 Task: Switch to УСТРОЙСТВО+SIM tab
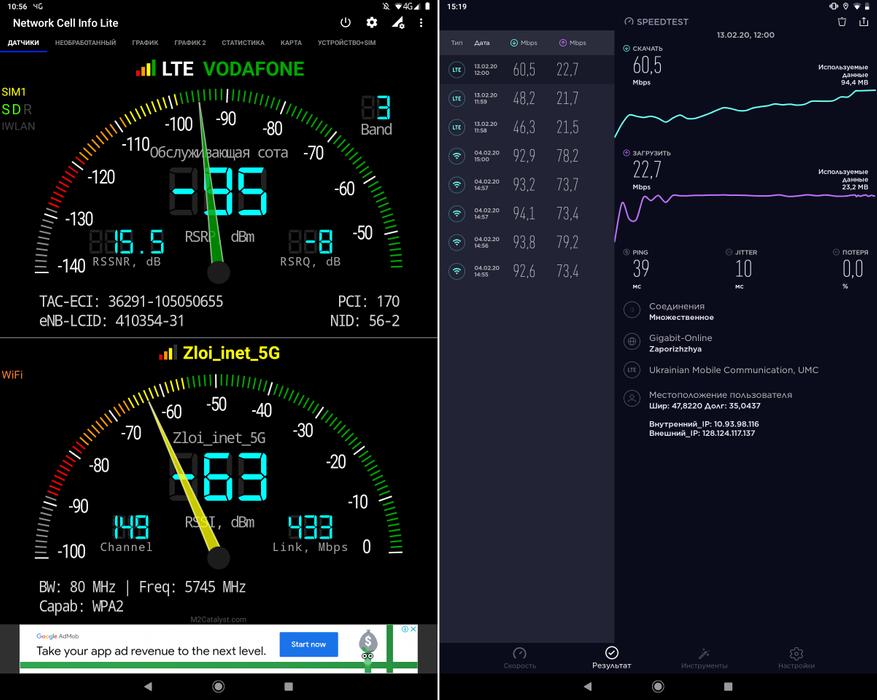pos(347,42)
